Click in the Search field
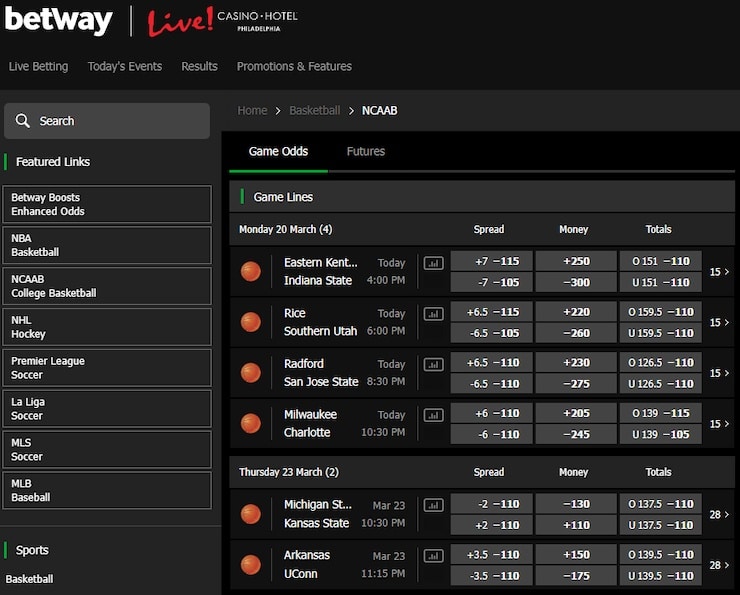Screen dimensions: 740x595 pos(107,121)
